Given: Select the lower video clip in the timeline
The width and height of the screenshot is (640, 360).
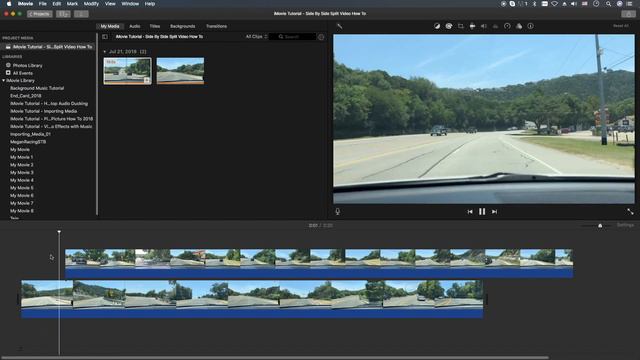Looking at the screenshot, I should click(x=252, y=299).
